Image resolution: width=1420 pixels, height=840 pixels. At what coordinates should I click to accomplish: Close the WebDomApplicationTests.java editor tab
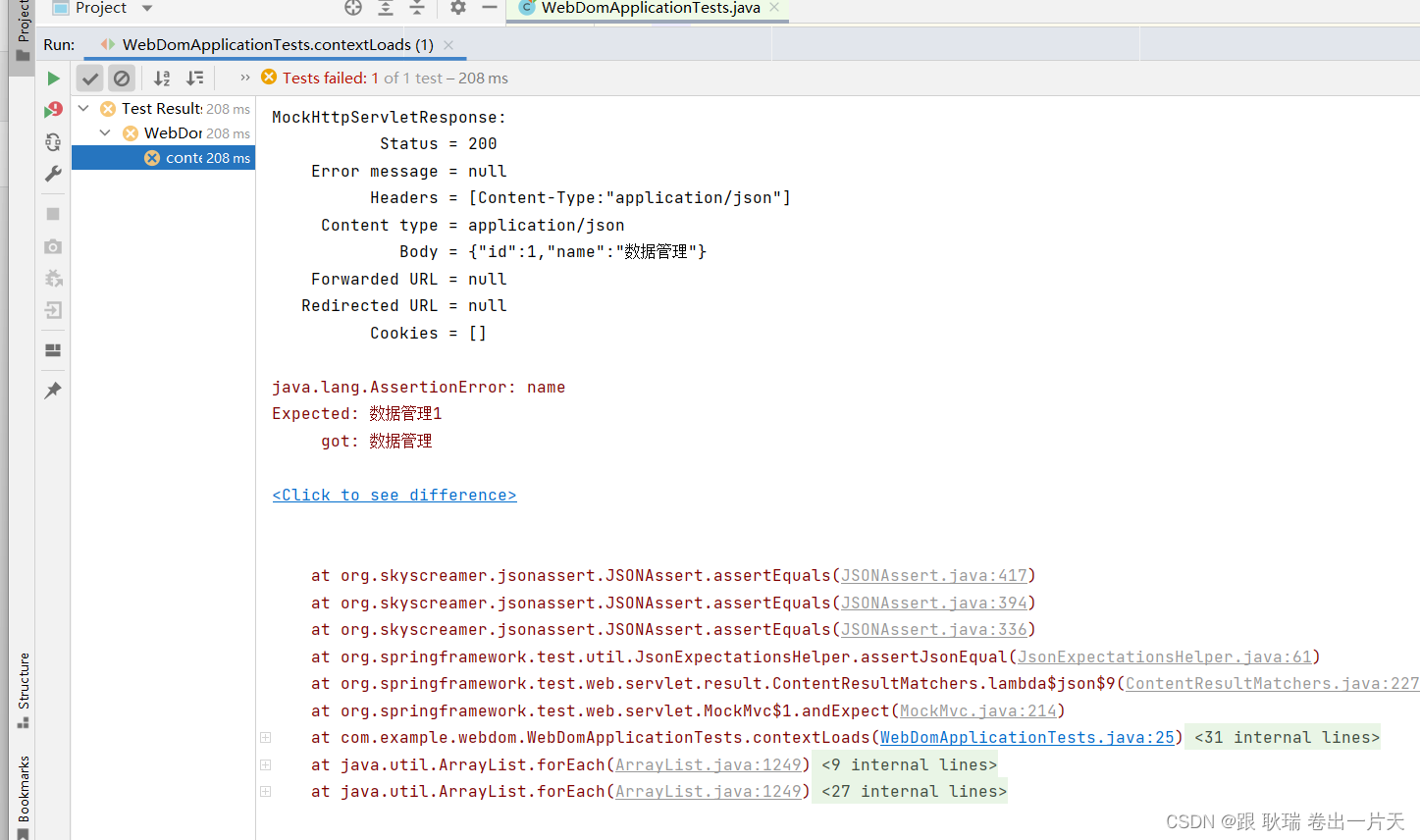[x=774, y=7]
